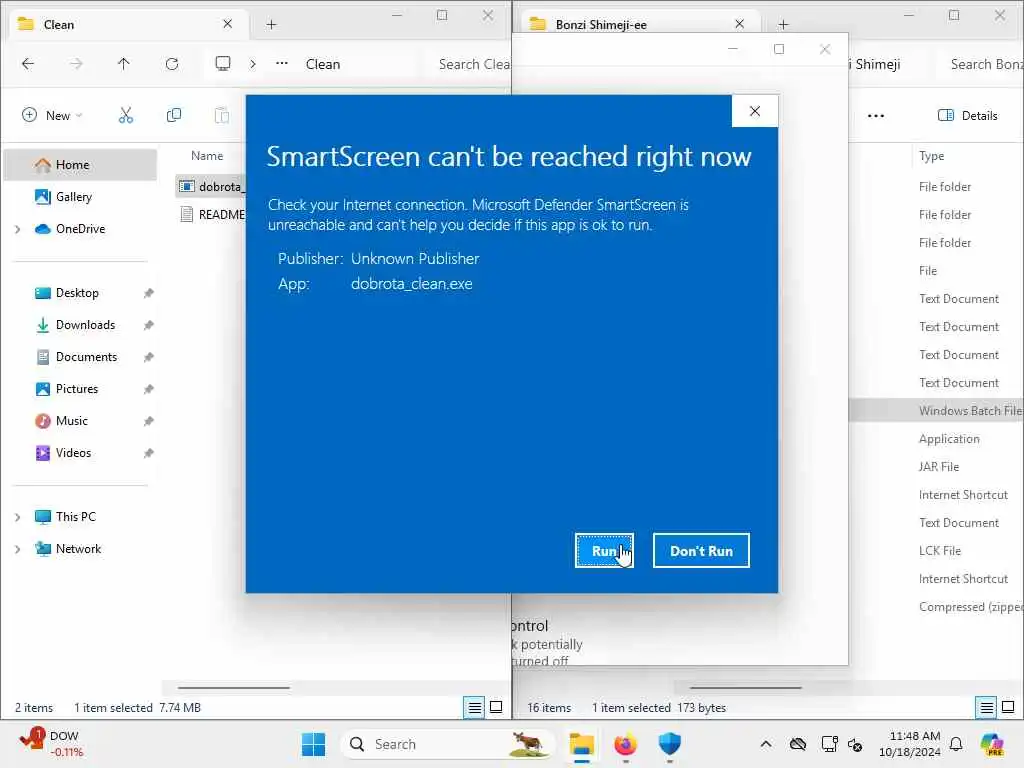Click the Copy icon in Clean toolbar
Screen dimensions: 1024x768
[x=174, y=116]
